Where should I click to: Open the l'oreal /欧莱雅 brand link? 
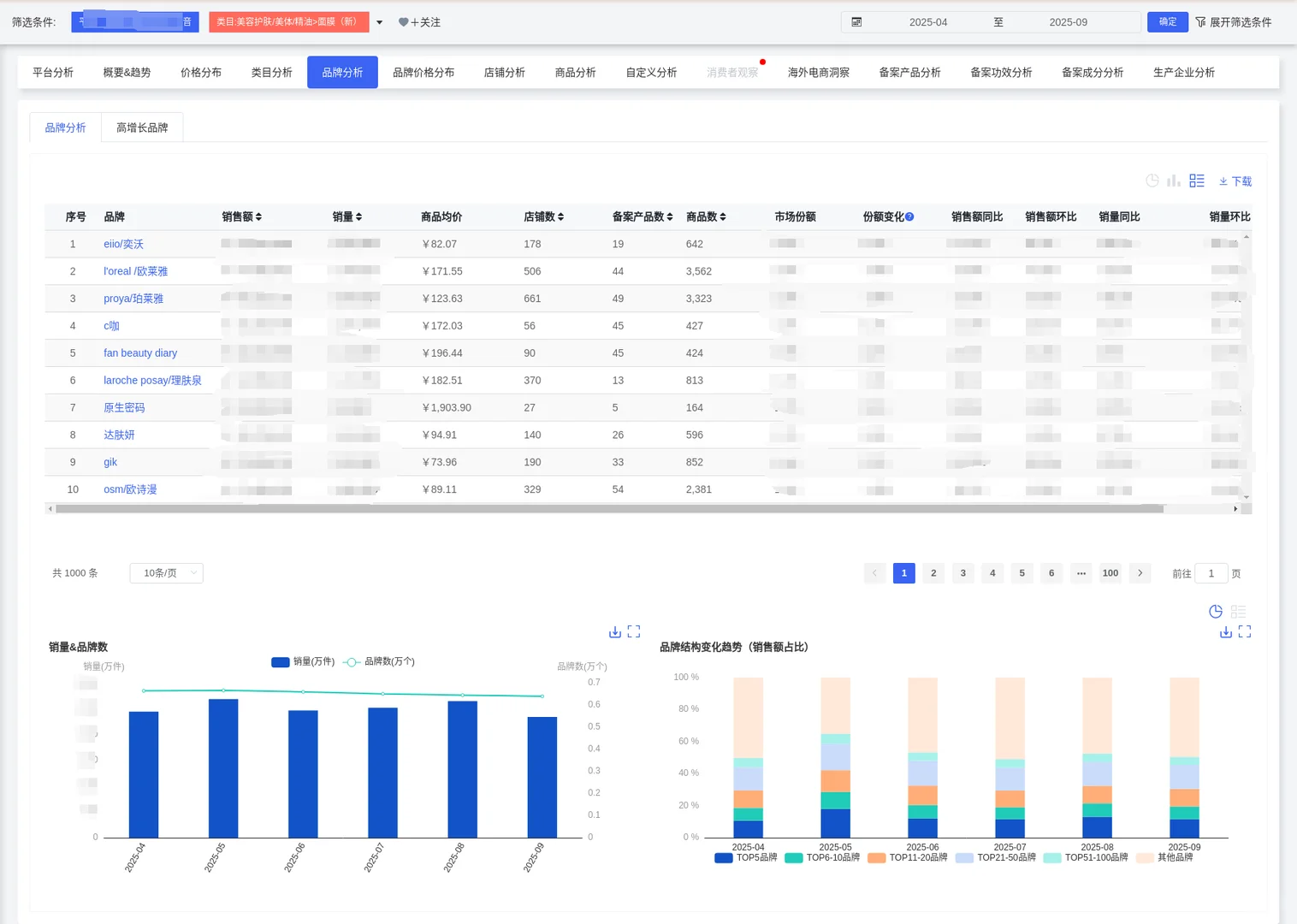pyautogui.click(x=136, y=271)
